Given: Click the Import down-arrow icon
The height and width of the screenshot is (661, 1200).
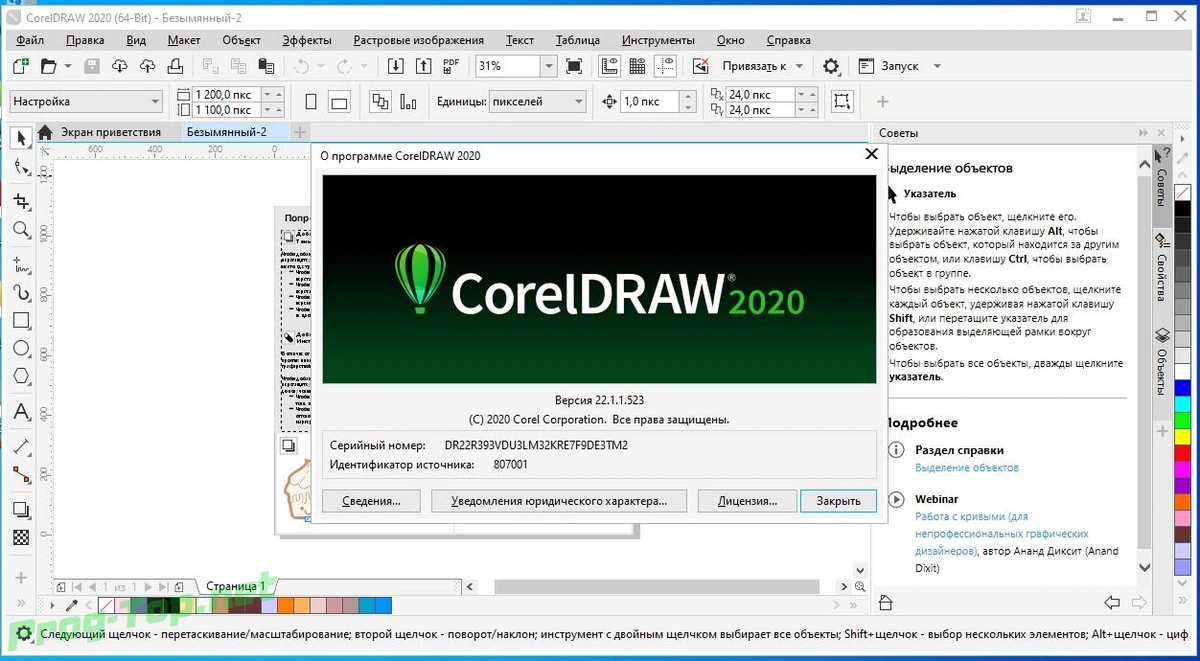Looking at the screenshot, I should point(396,66).
